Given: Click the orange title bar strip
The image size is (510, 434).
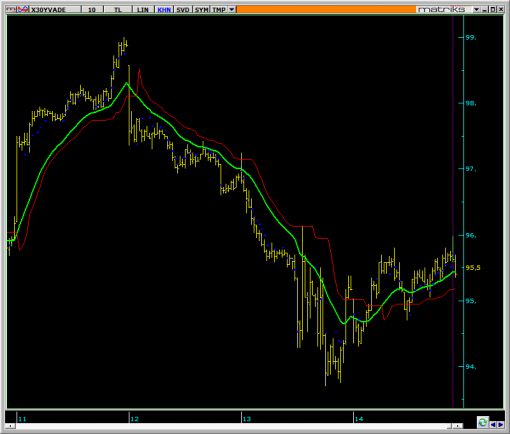Looking at the screenshot, I should tap(326, 9).
